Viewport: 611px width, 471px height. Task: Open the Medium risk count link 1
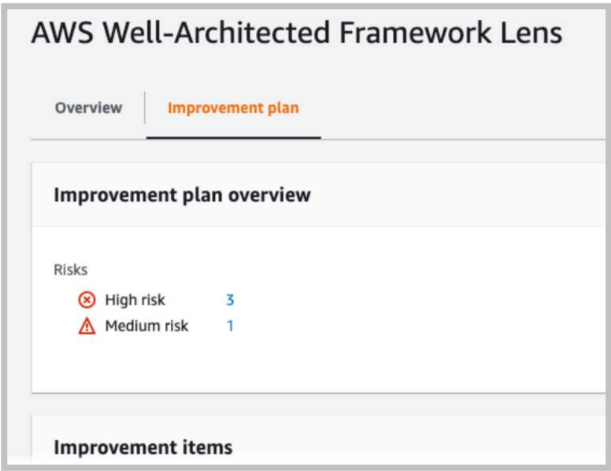point(230,326)
